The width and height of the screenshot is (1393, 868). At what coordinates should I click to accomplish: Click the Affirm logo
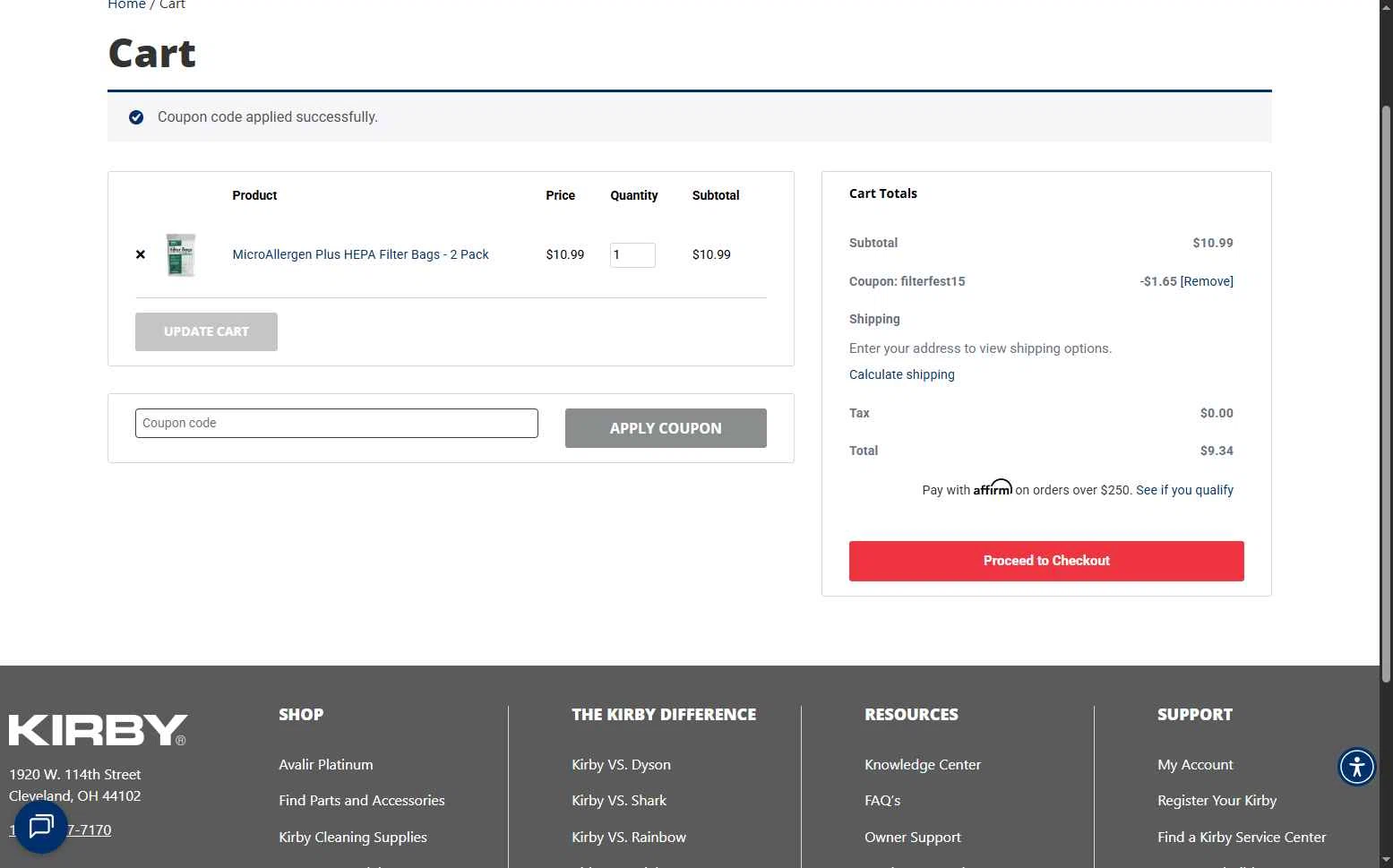[993, 487]
